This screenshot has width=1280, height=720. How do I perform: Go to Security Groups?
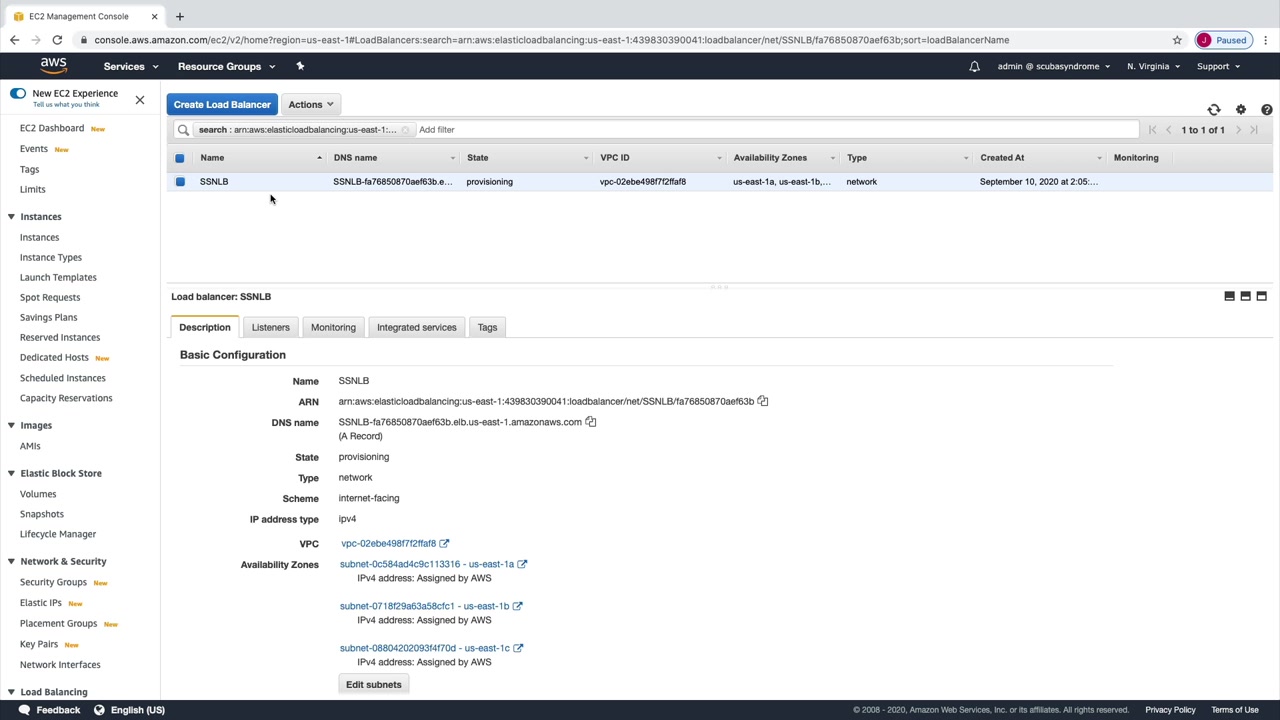click(x=53, y=582)
